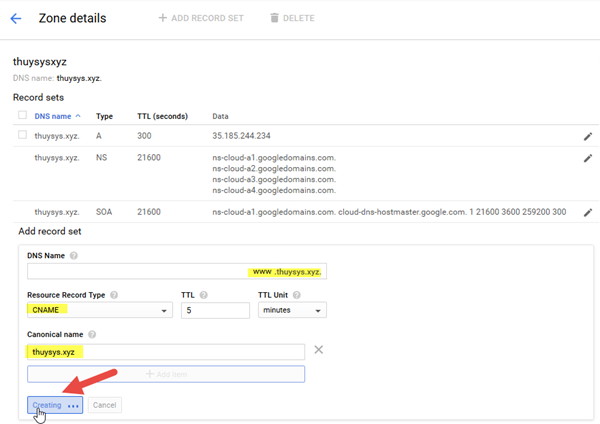Open the TTL help question mark icon

click(x=204, y=295)
